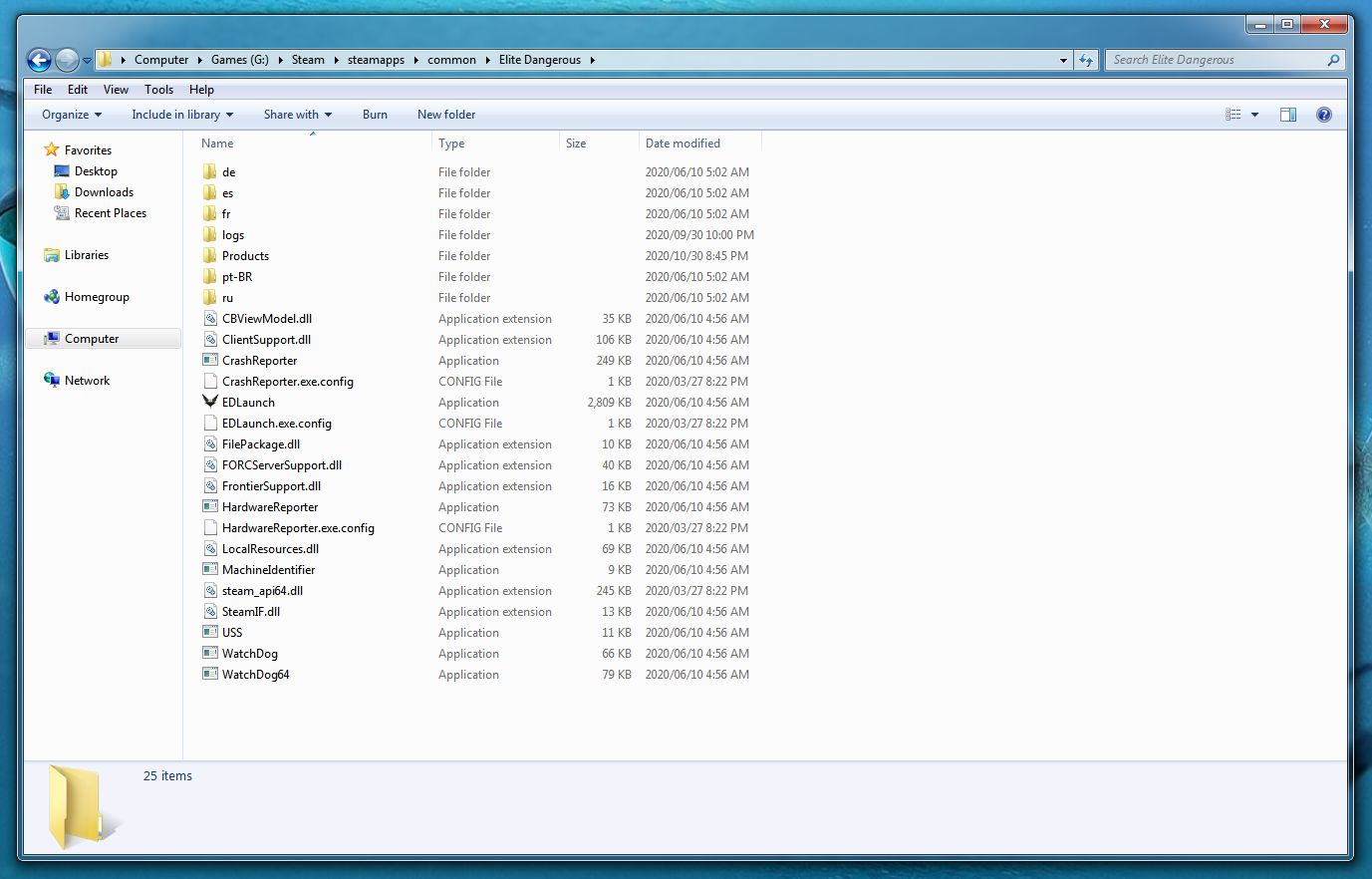Select the CrashReporter application icon
1372x879 pixels.
[210, 360]
